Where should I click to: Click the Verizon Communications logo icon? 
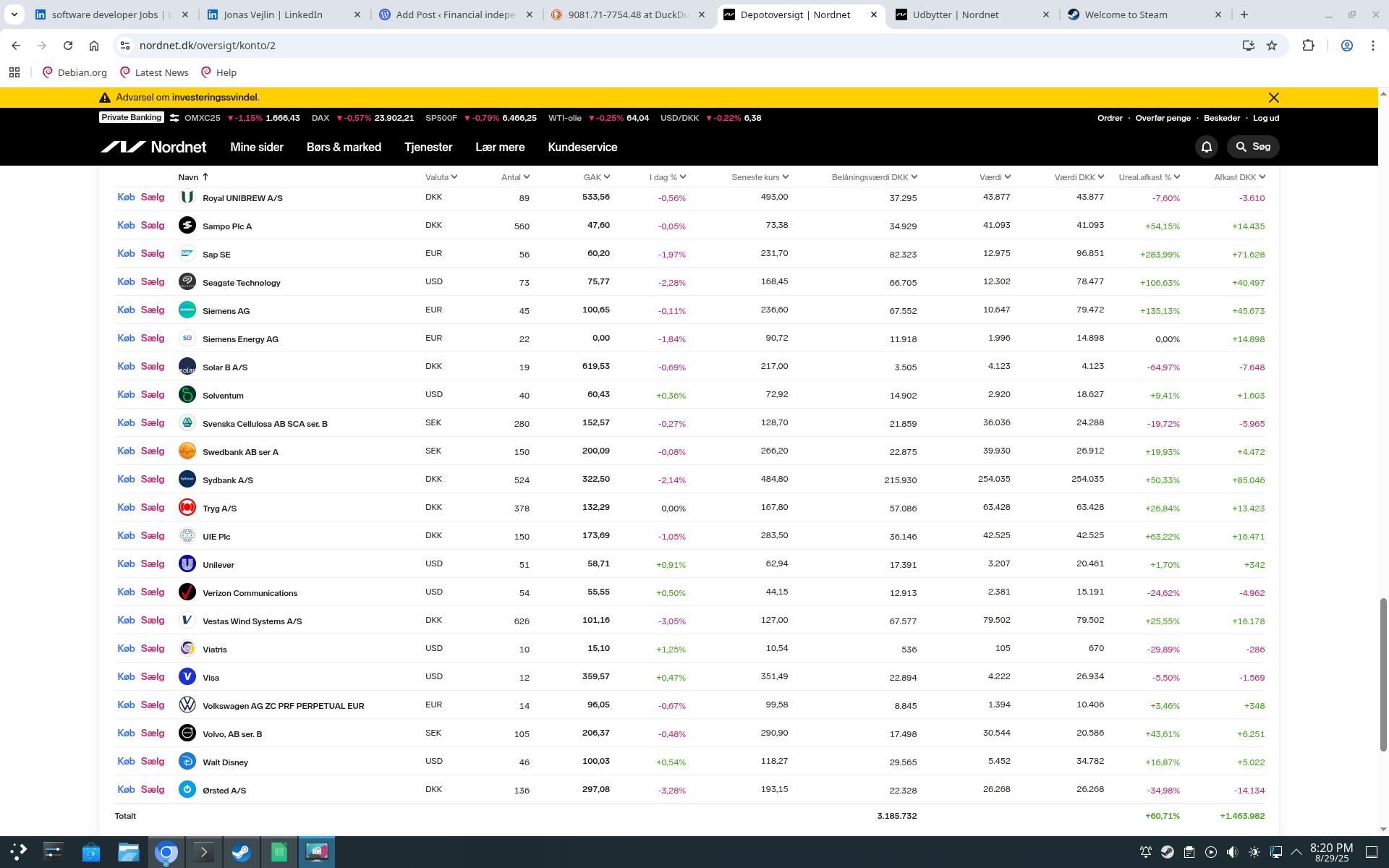click(187, 592)
